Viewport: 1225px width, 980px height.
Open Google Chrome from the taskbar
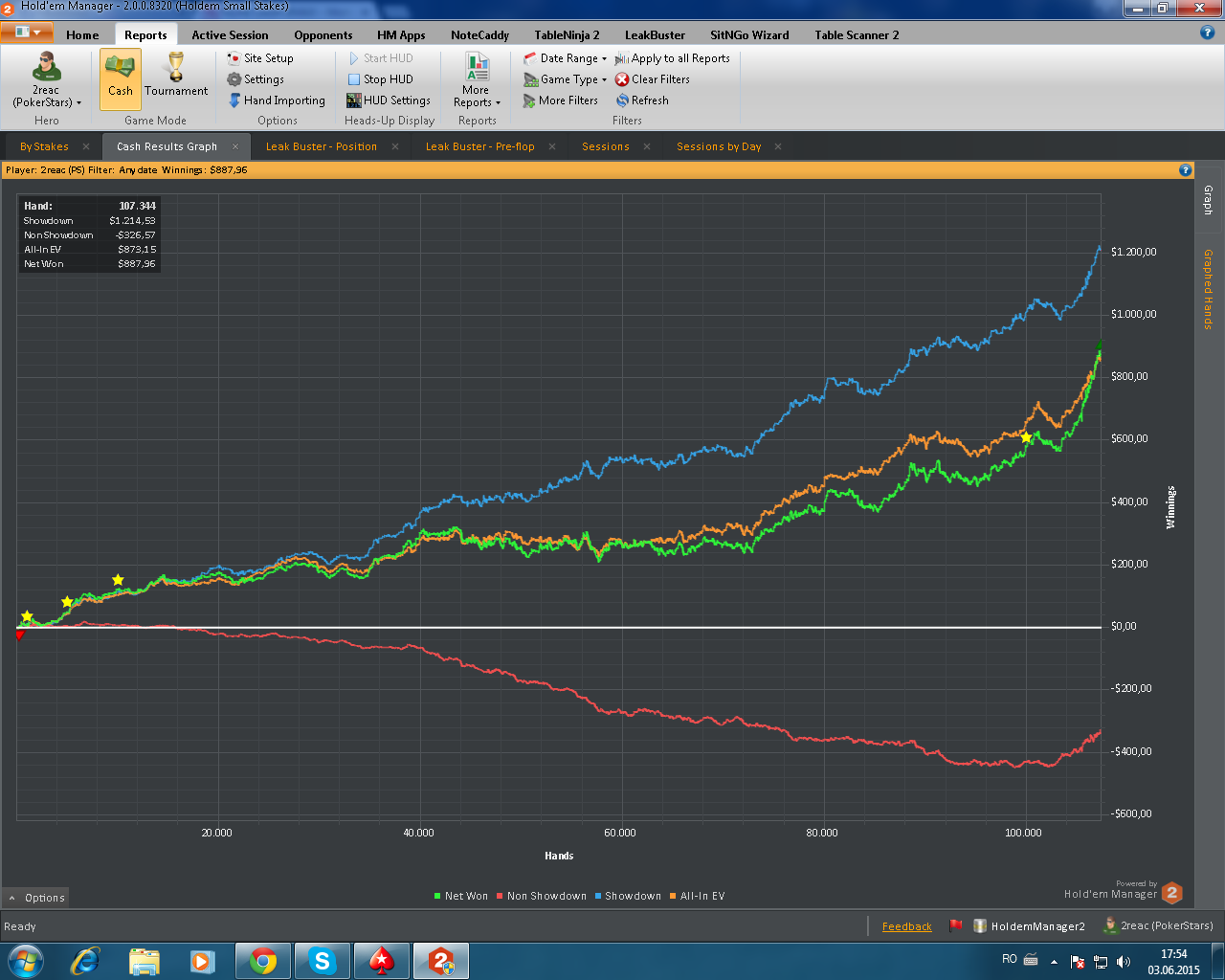point(263,961)
